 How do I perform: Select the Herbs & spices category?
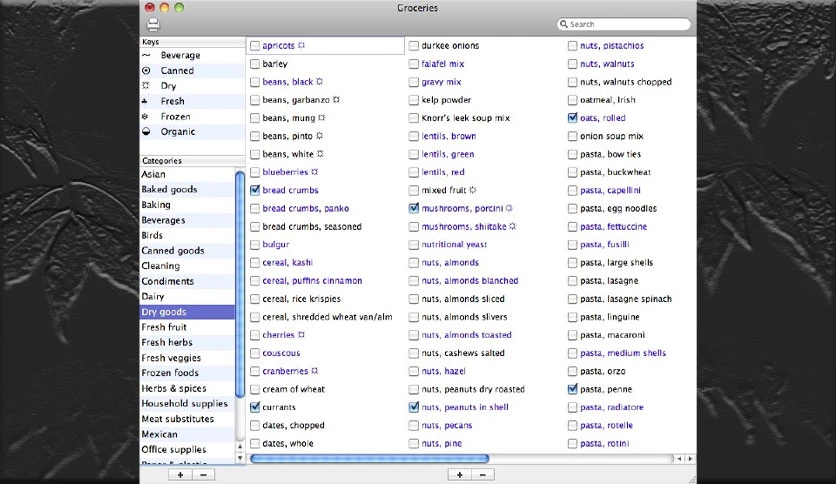click(187, 388)
